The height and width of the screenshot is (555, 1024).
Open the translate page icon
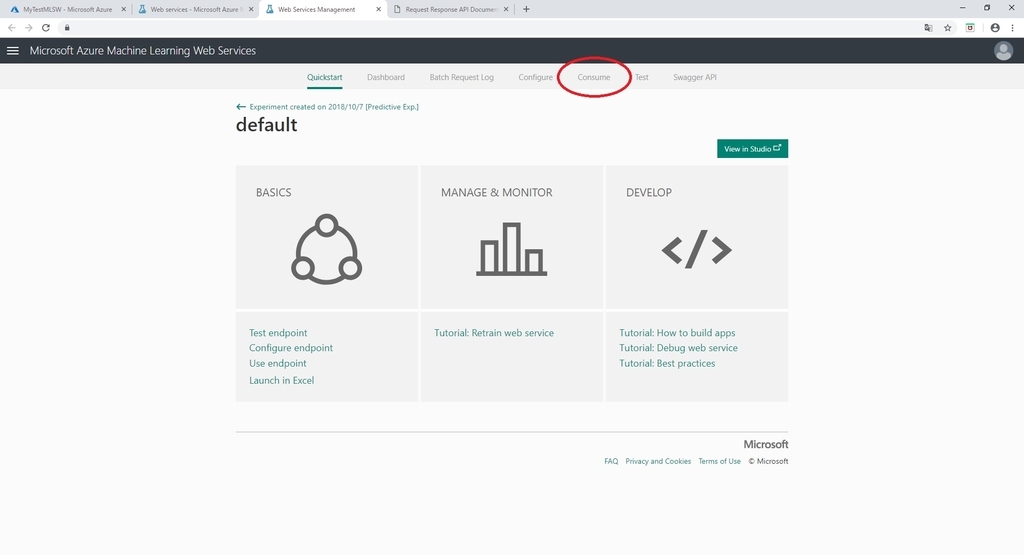928,27
